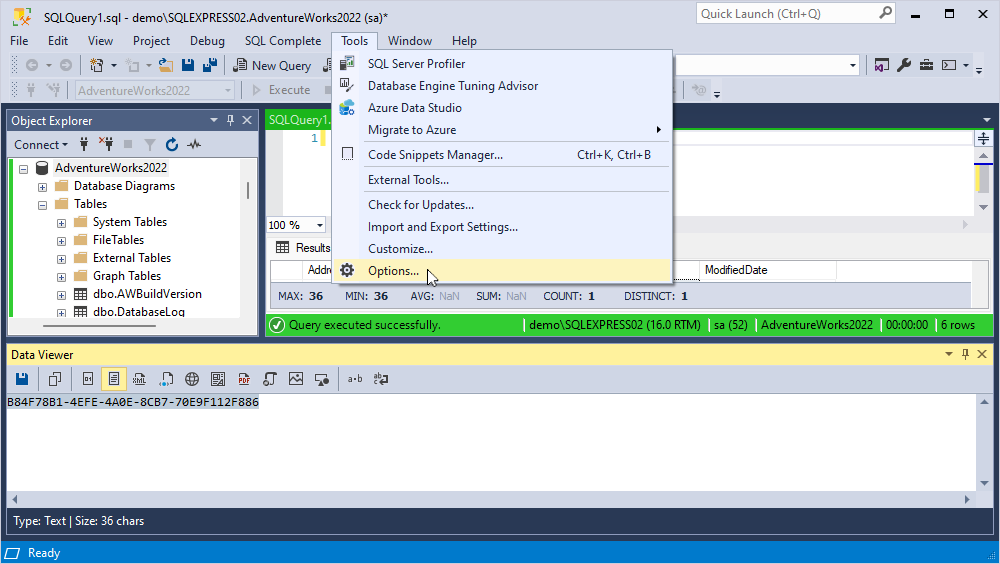This screenshot has height=564, width=1000.
Task: Expand the Graph Tables folder
Action: tap(61, 277)
